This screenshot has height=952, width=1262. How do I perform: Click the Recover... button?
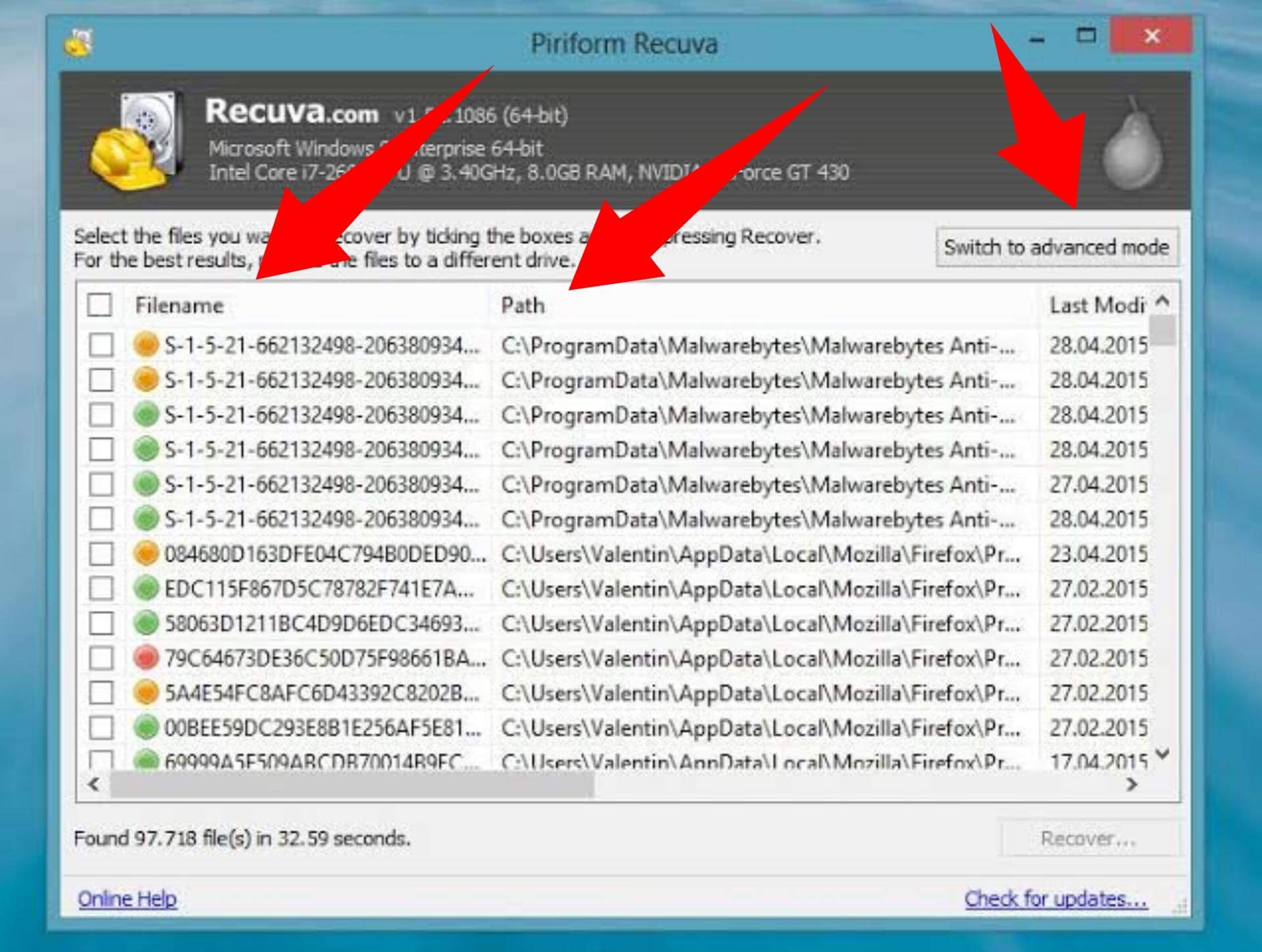1089,838
